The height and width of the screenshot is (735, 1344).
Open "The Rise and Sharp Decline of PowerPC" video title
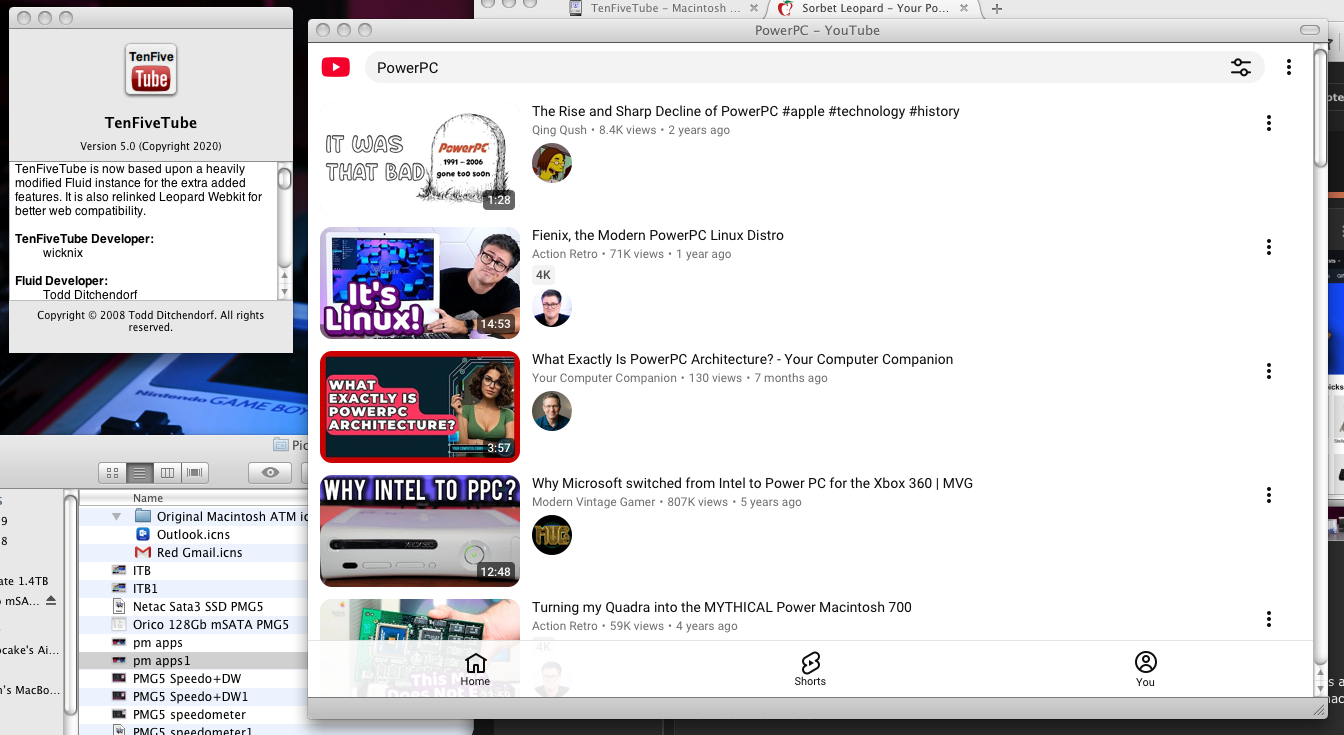[x=746, y=111]
